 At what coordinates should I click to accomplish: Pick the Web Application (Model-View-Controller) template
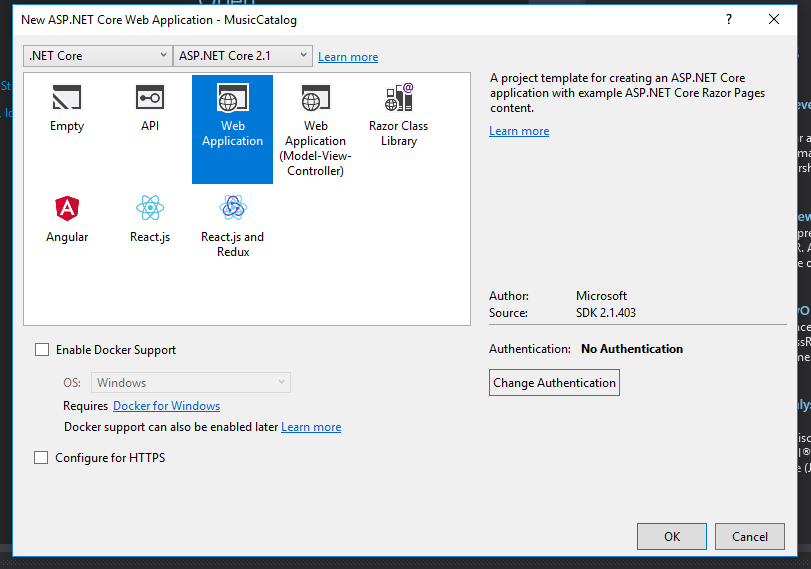pyautogui.click(x=315, y=99)
